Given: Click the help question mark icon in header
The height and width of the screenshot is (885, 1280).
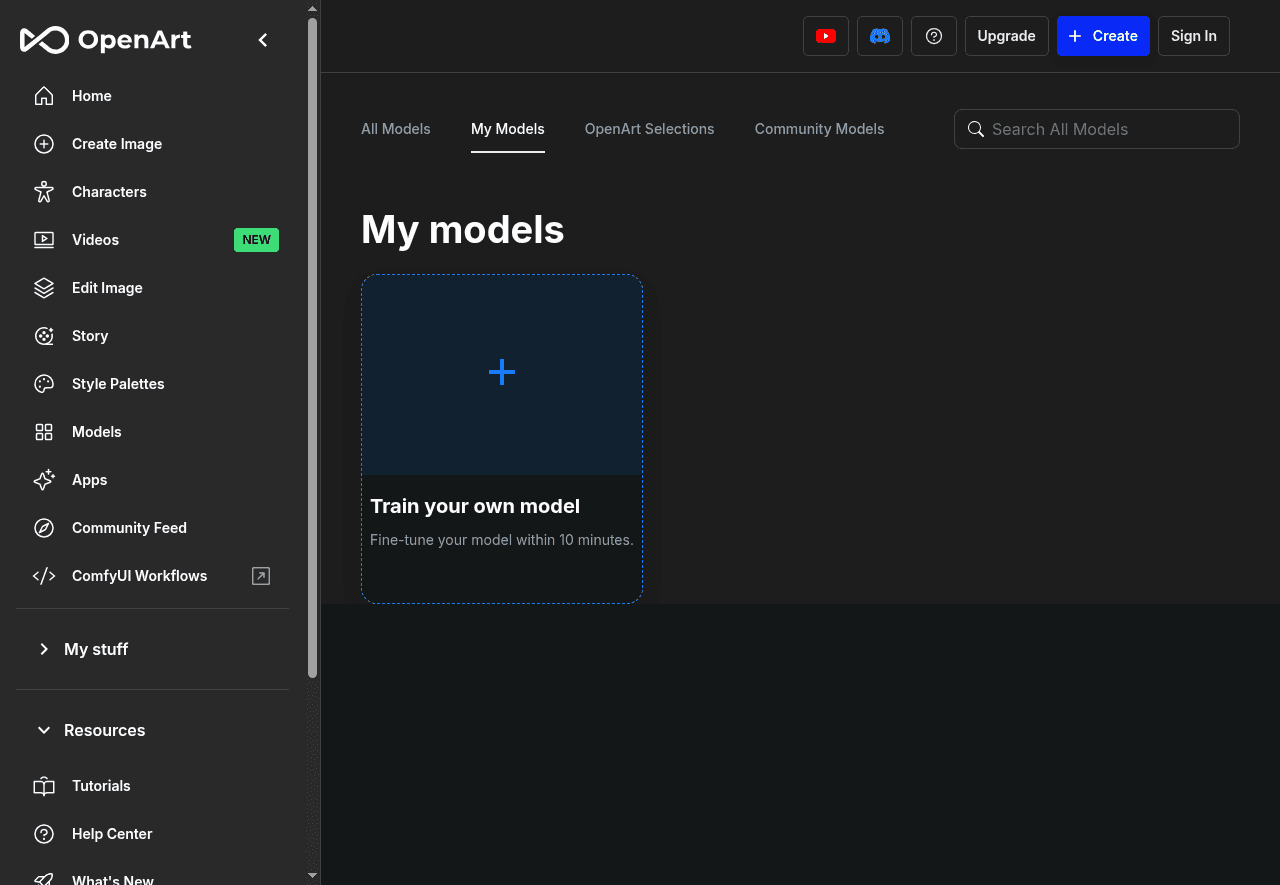Looking at the screenshot, I should (x=933, y=36).
